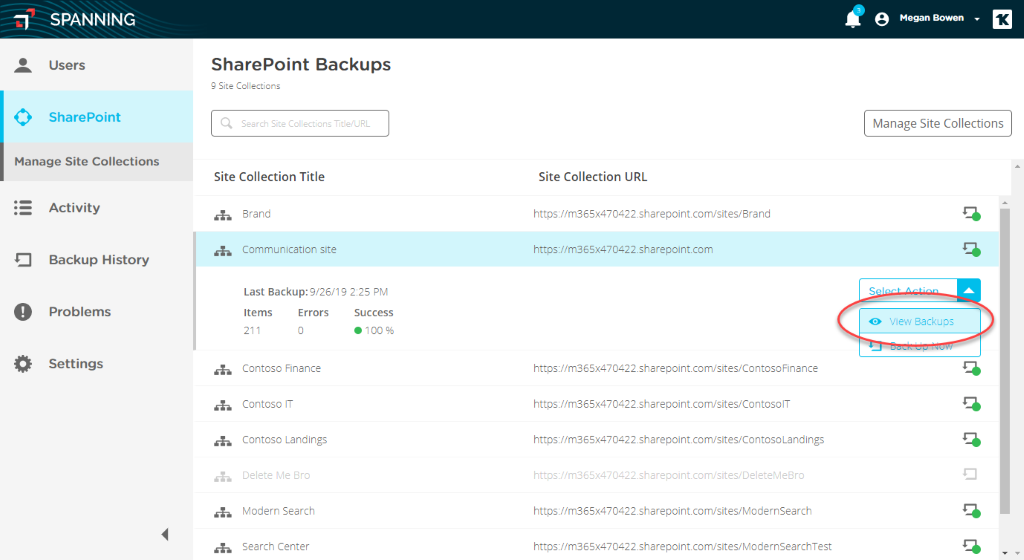Open Backup History in sidebar

point(97,260)
